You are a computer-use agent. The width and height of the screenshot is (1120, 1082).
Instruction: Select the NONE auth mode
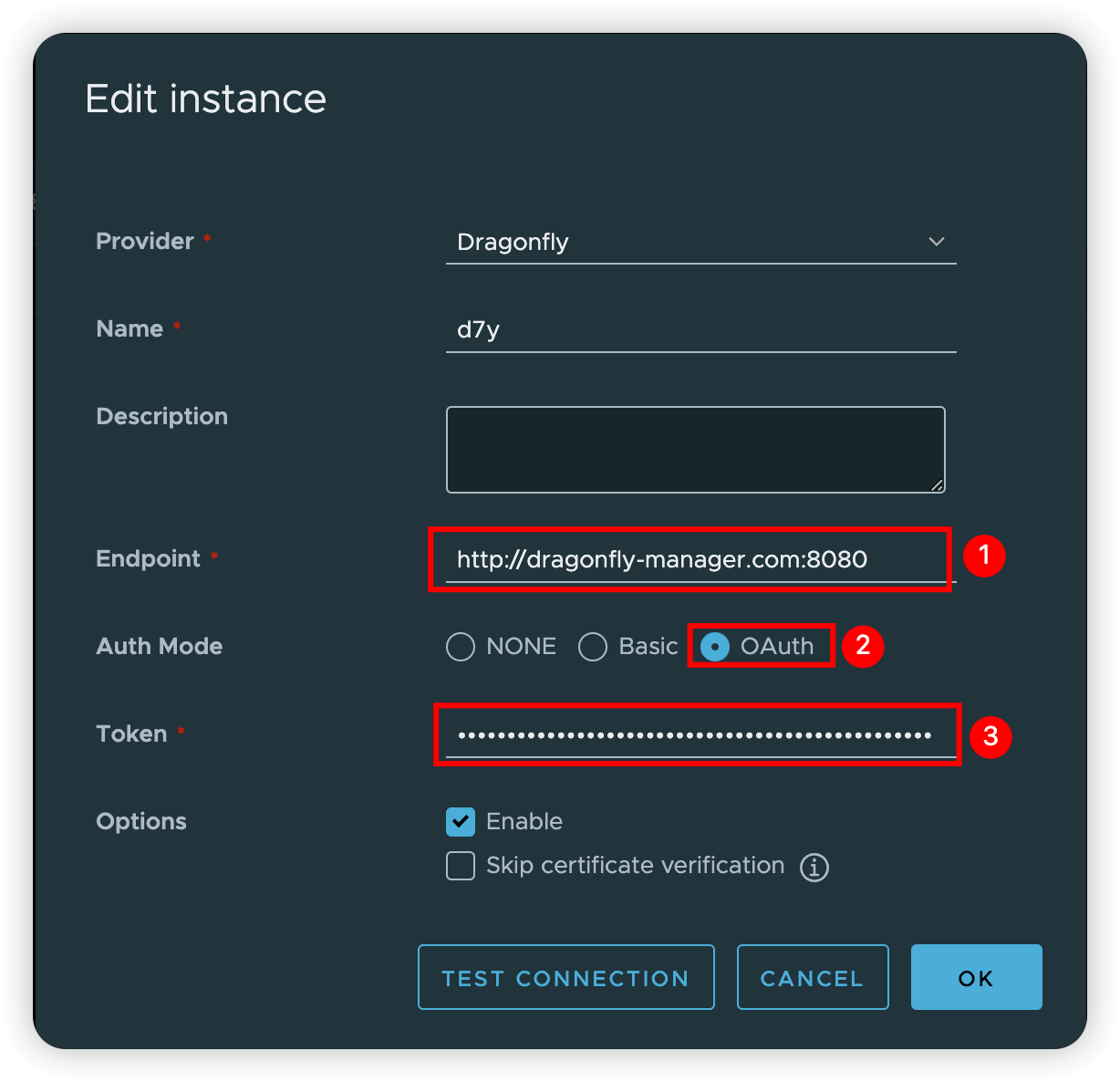tap(461, 647)
